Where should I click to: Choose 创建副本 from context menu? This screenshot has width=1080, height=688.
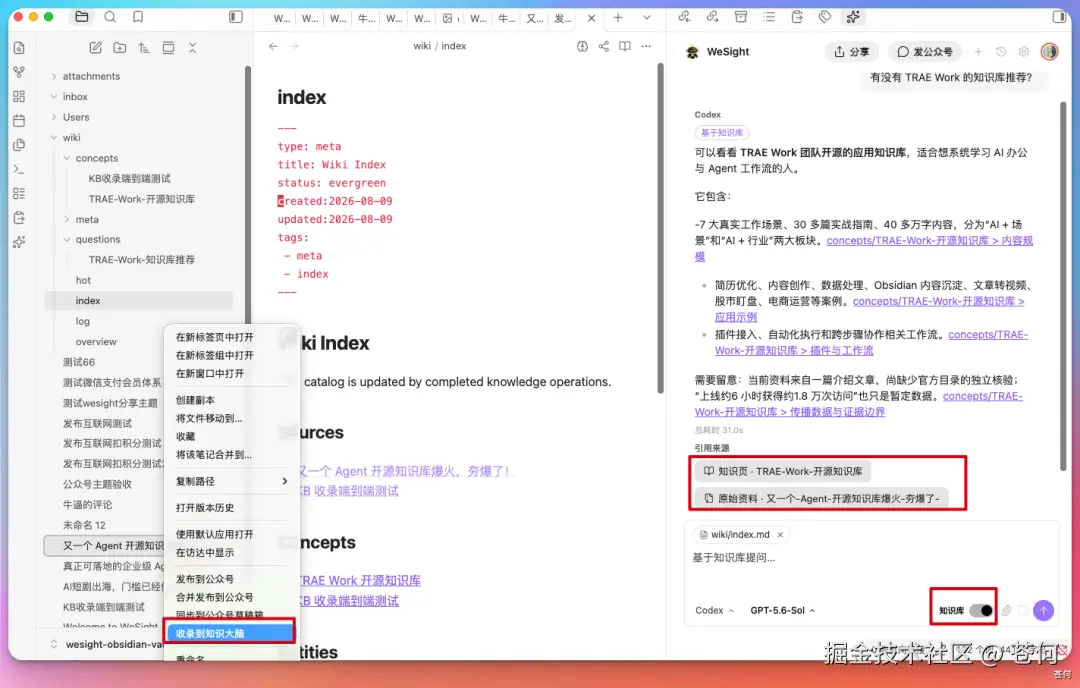(x=195, y=399)
